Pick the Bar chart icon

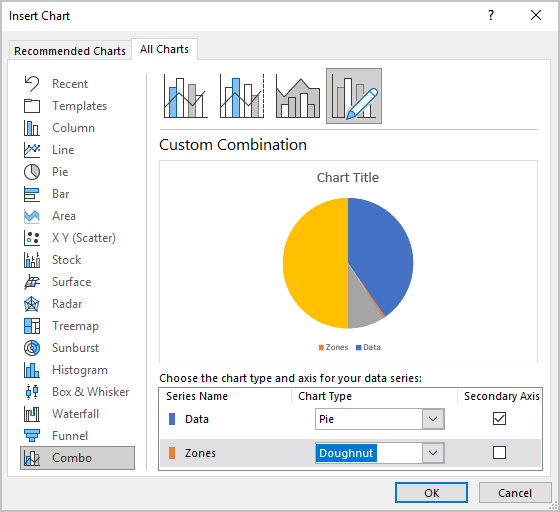(32, 194)
